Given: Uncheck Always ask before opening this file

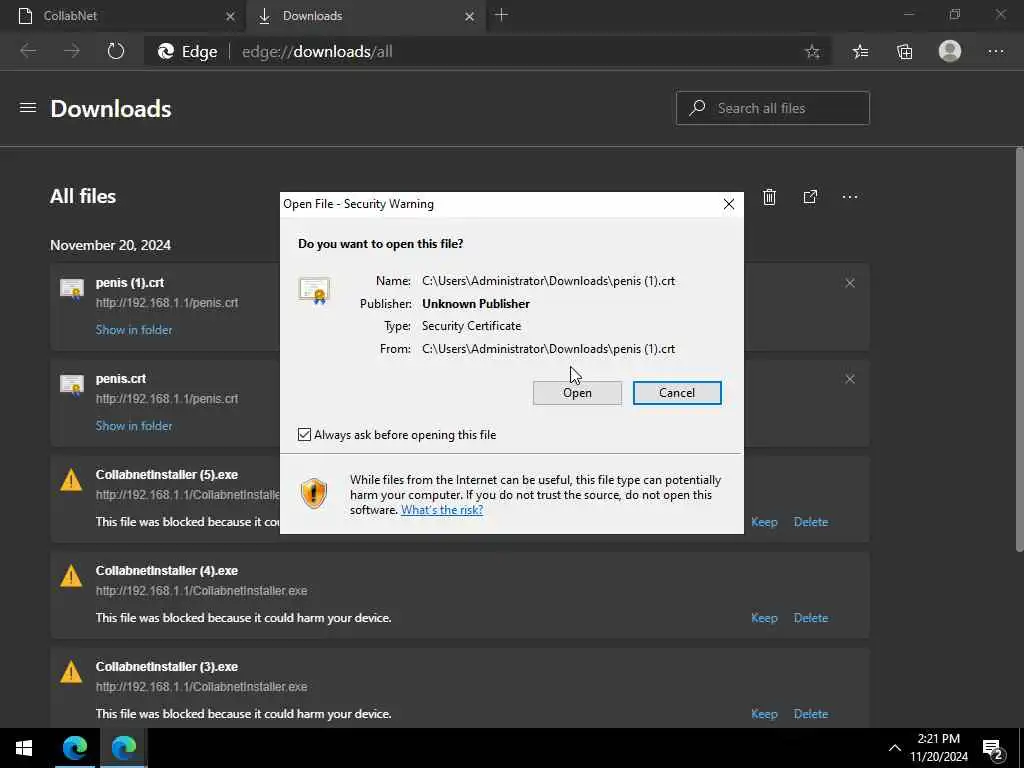Looking at the screenshot, I should (304, 434).
